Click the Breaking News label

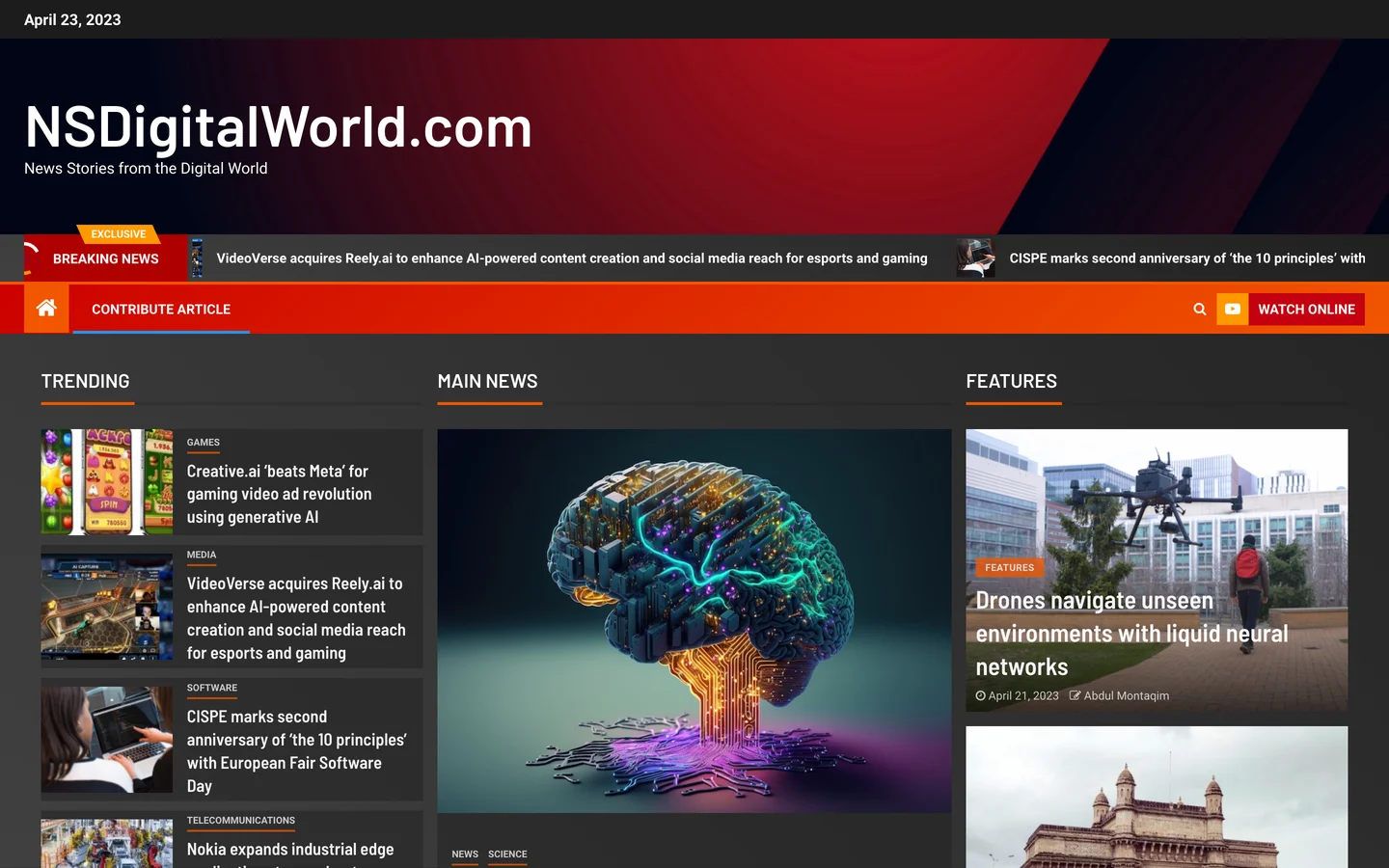click(x=106, y=258)
